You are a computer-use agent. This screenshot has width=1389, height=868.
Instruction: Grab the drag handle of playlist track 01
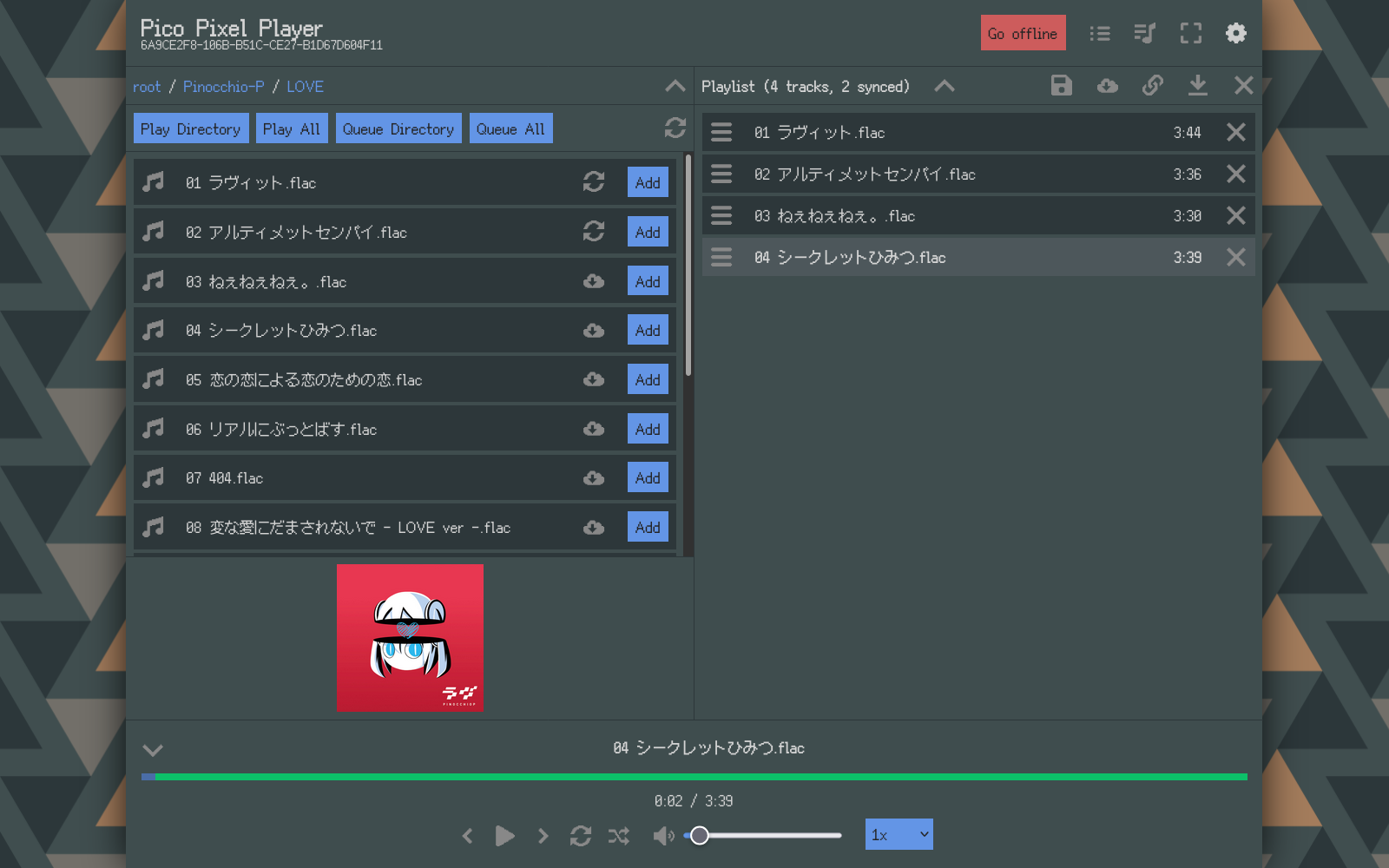721,132
